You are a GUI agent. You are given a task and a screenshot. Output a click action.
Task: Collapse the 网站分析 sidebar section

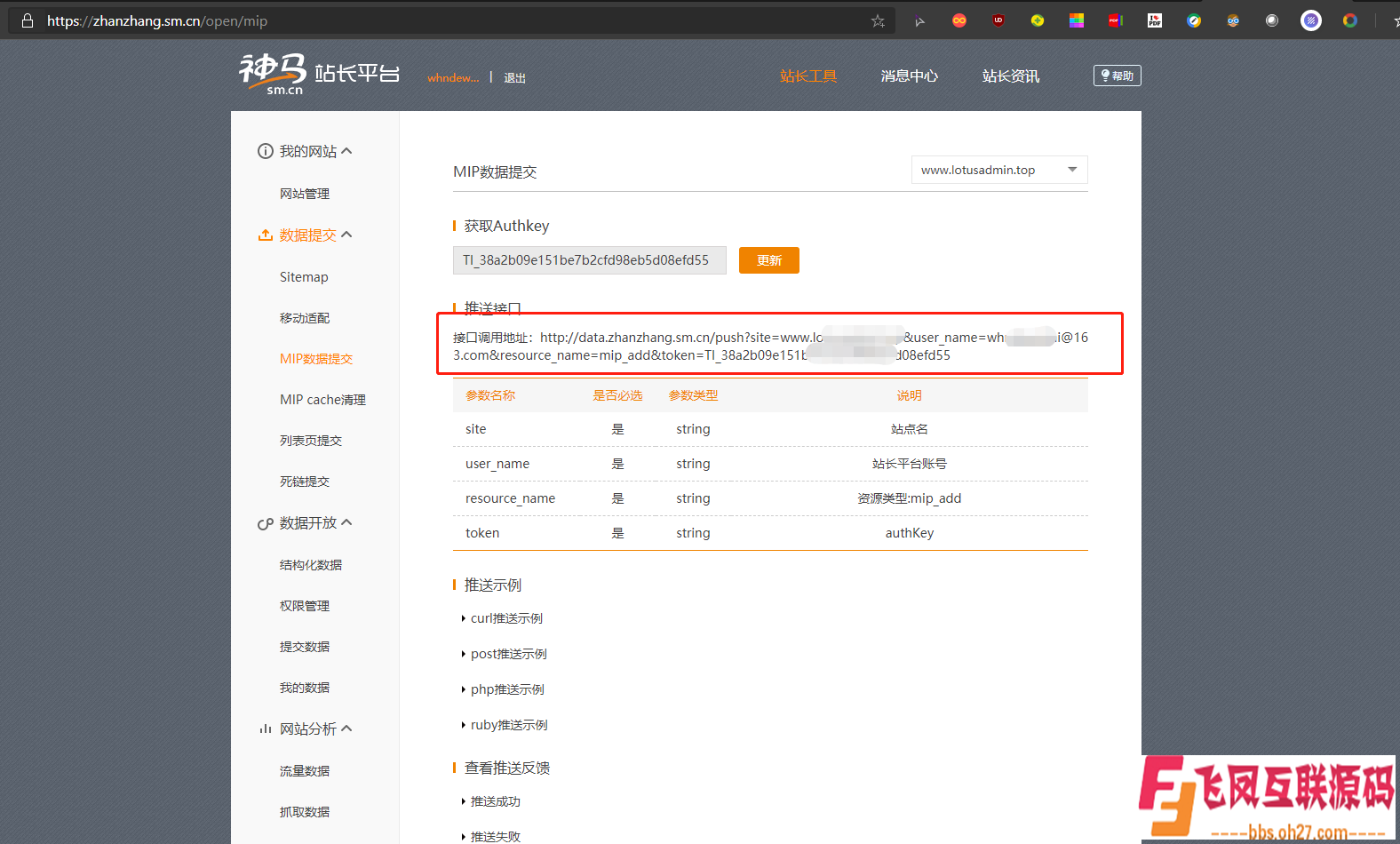(346, 729)
